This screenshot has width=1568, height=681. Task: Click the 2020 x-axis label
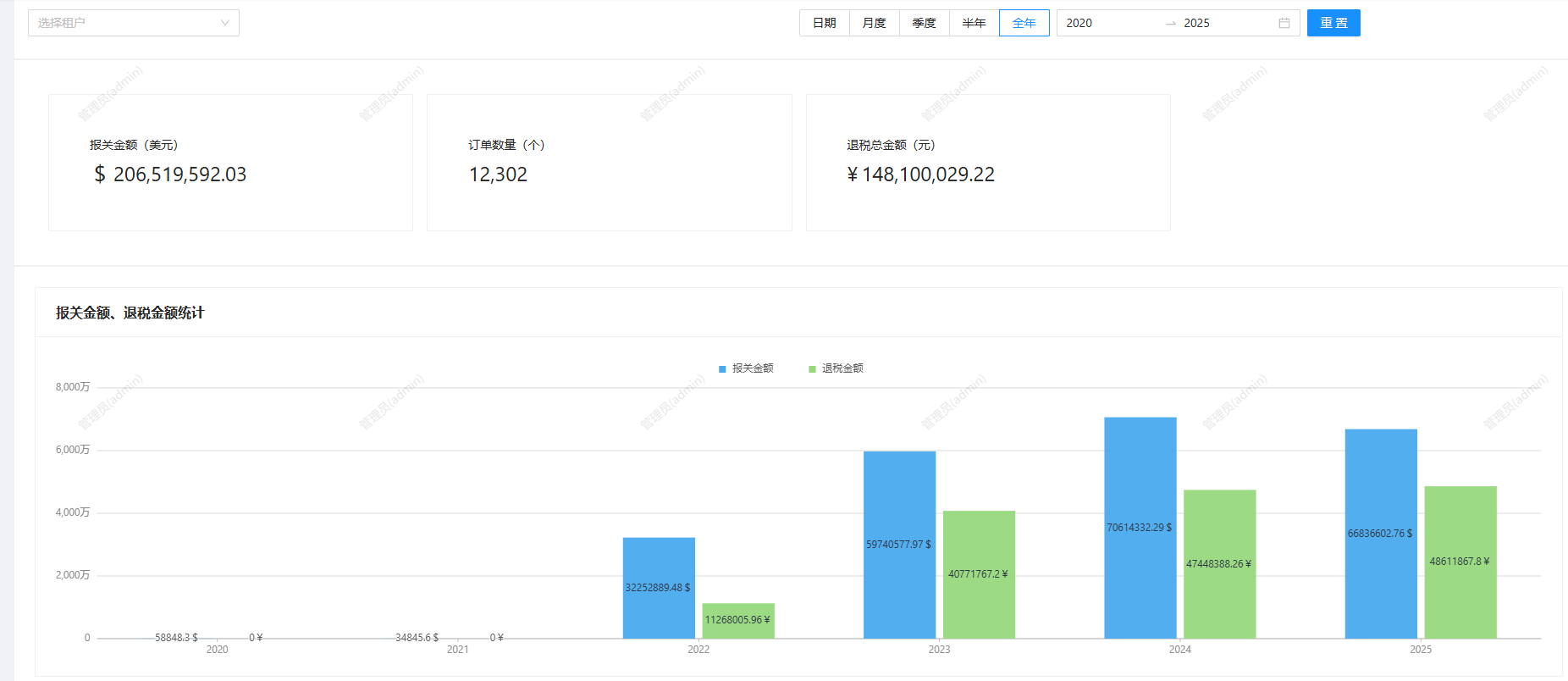click(218, 650)
